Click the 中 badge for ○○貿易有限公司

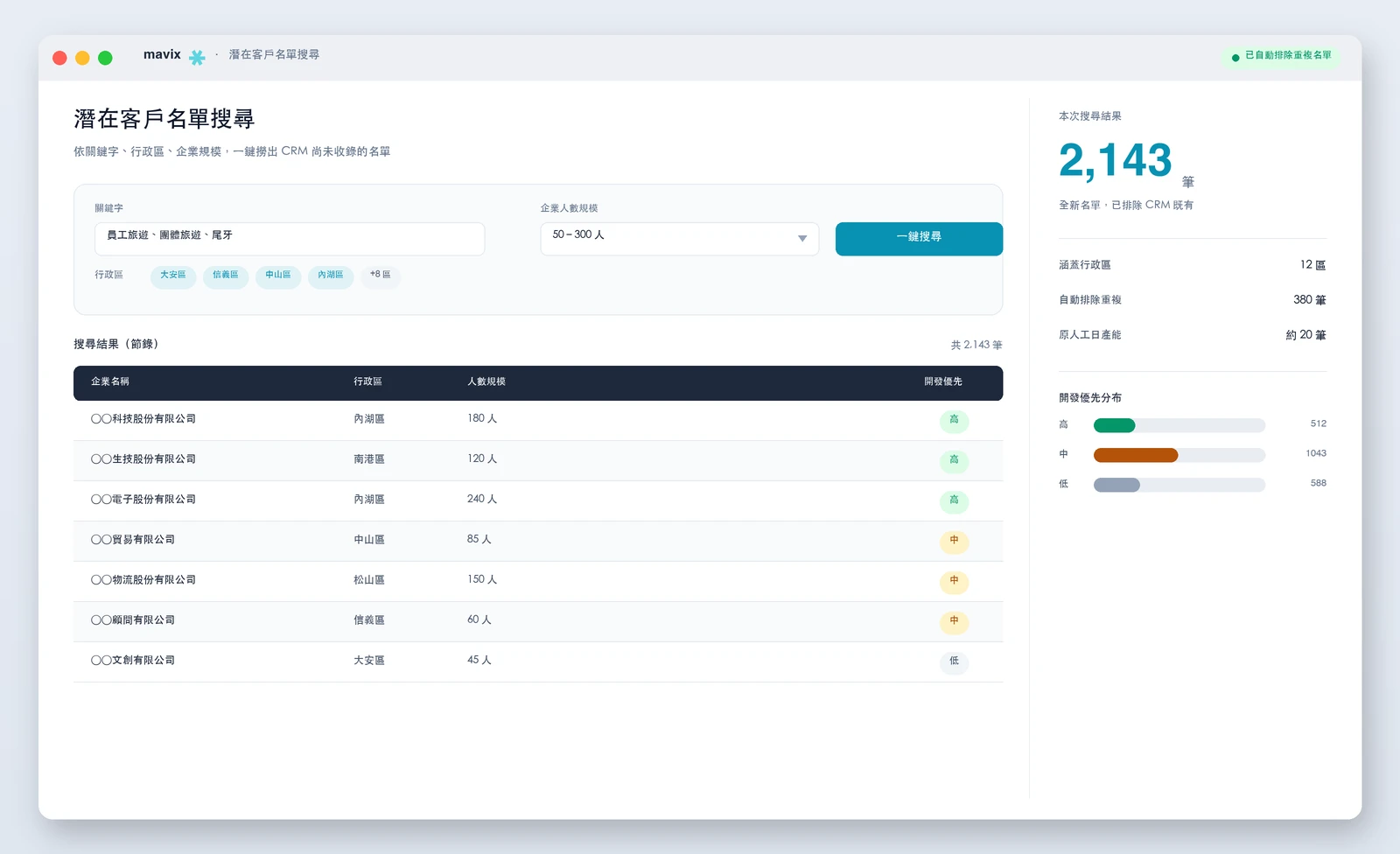(x=954, y=542)
